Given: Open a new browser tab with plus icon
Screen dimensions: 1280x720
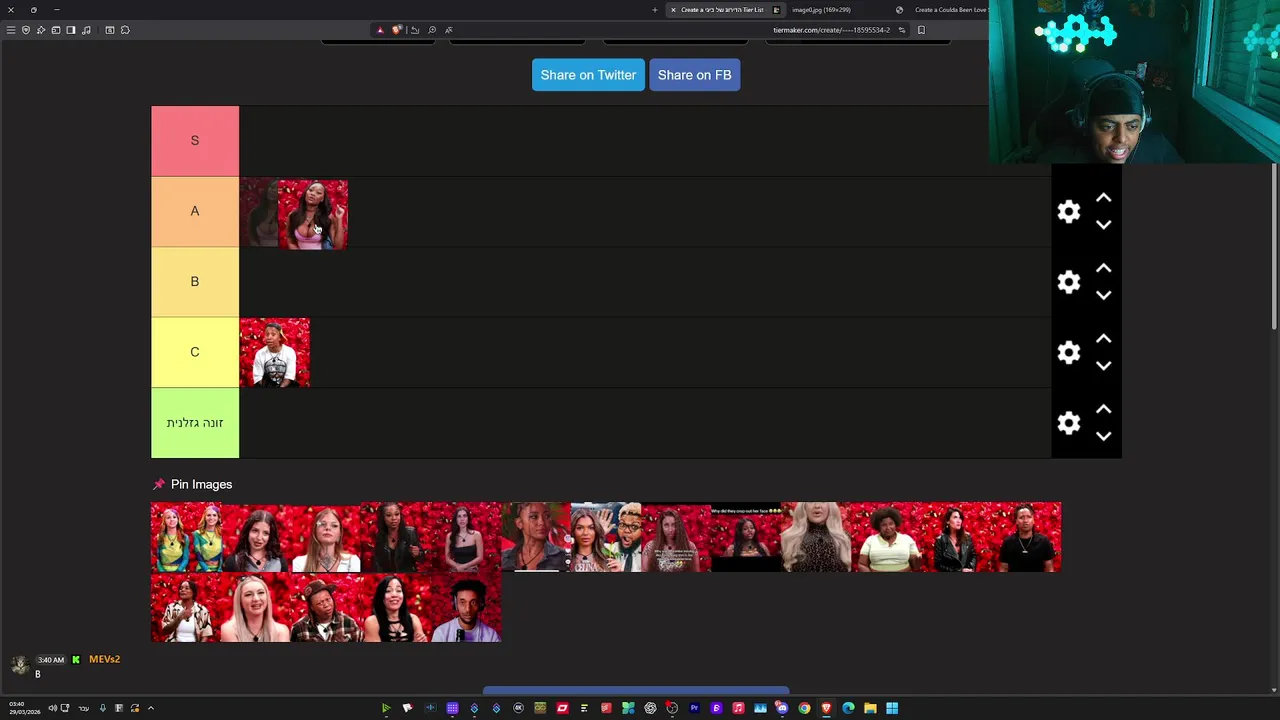Looking at the screenshot, I should (655, 10).
